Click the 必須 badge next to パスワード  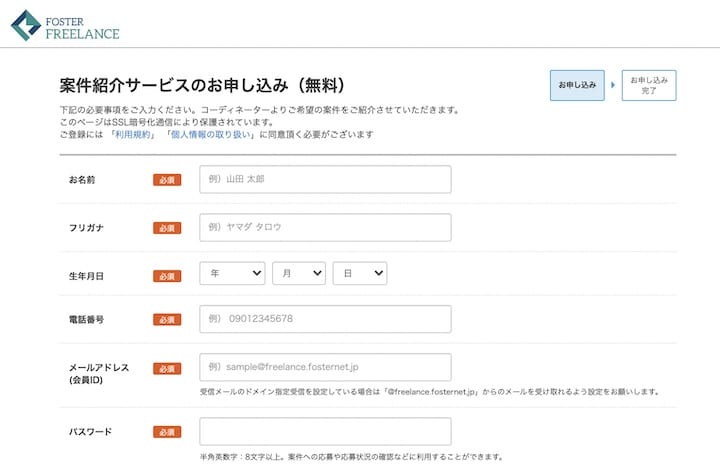167,432
